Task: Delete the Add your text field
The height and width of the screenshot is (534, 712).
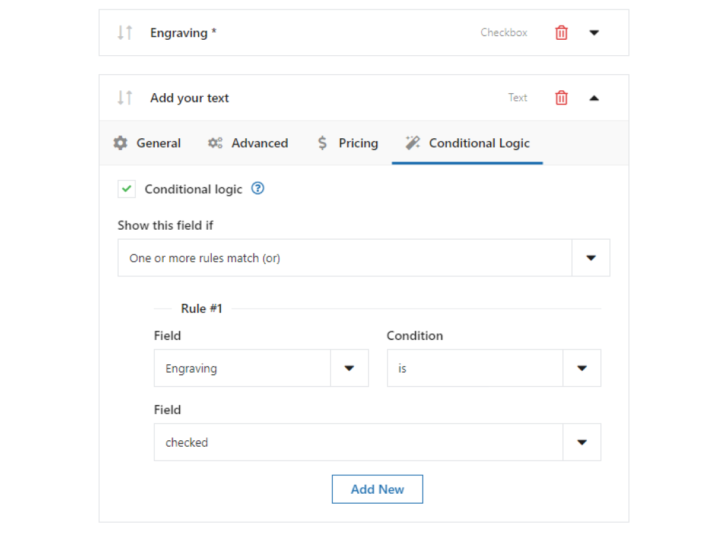Action: (561, 98)
